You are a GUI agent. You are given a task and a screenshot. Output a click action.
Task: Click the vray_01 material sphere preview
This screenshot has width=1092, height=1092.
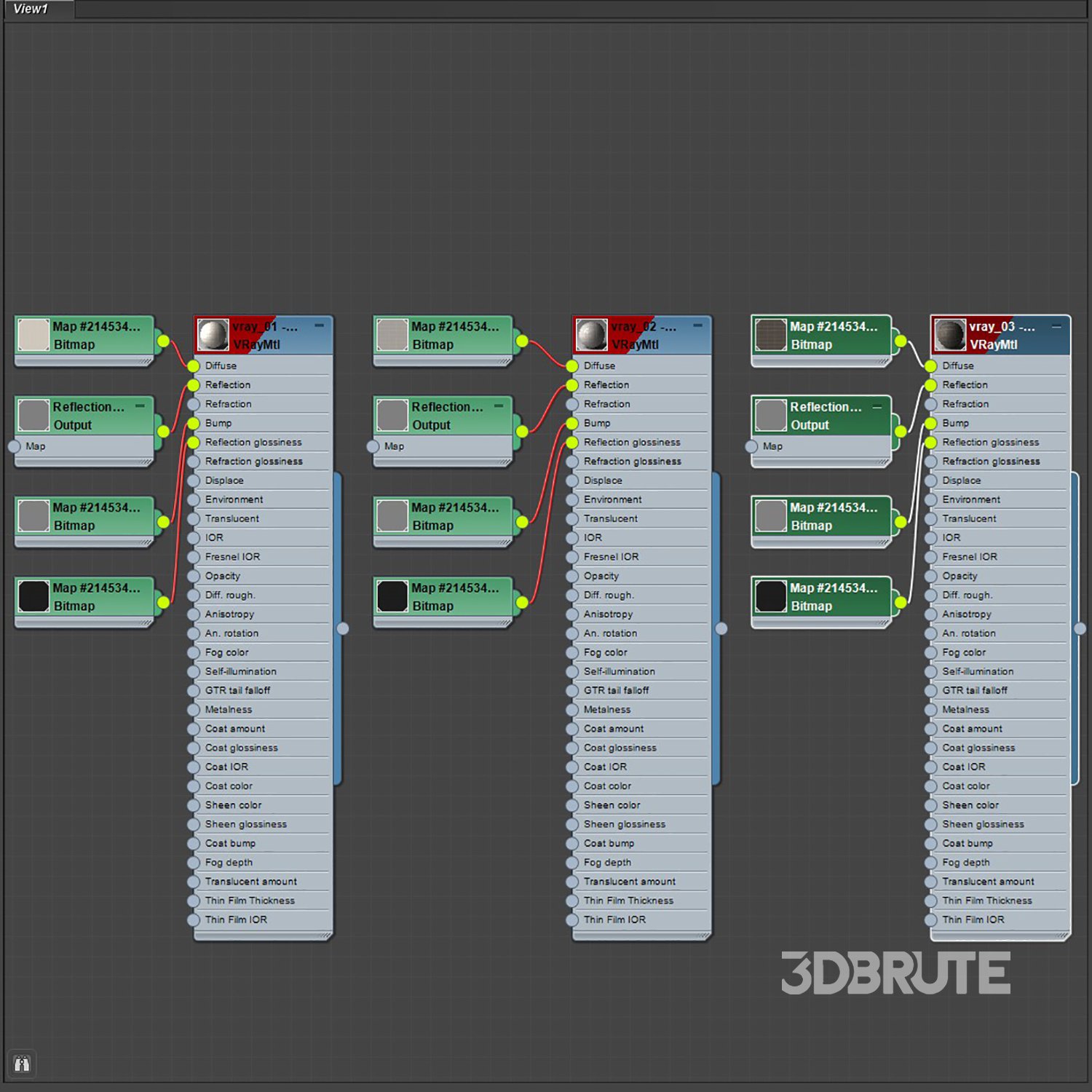(x=213, y=335)
